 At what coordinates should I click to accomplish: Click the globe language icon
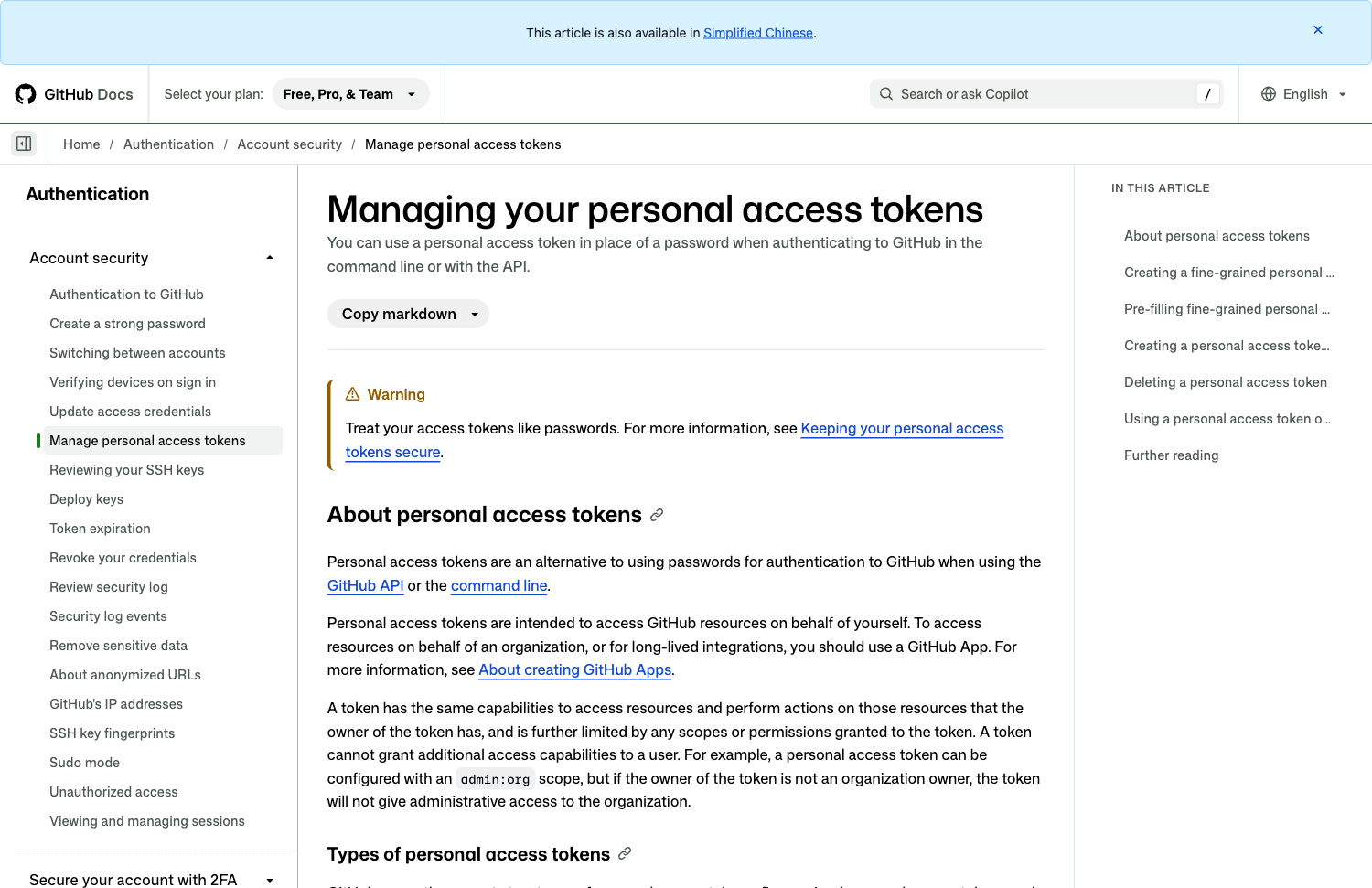(1269, 94)
